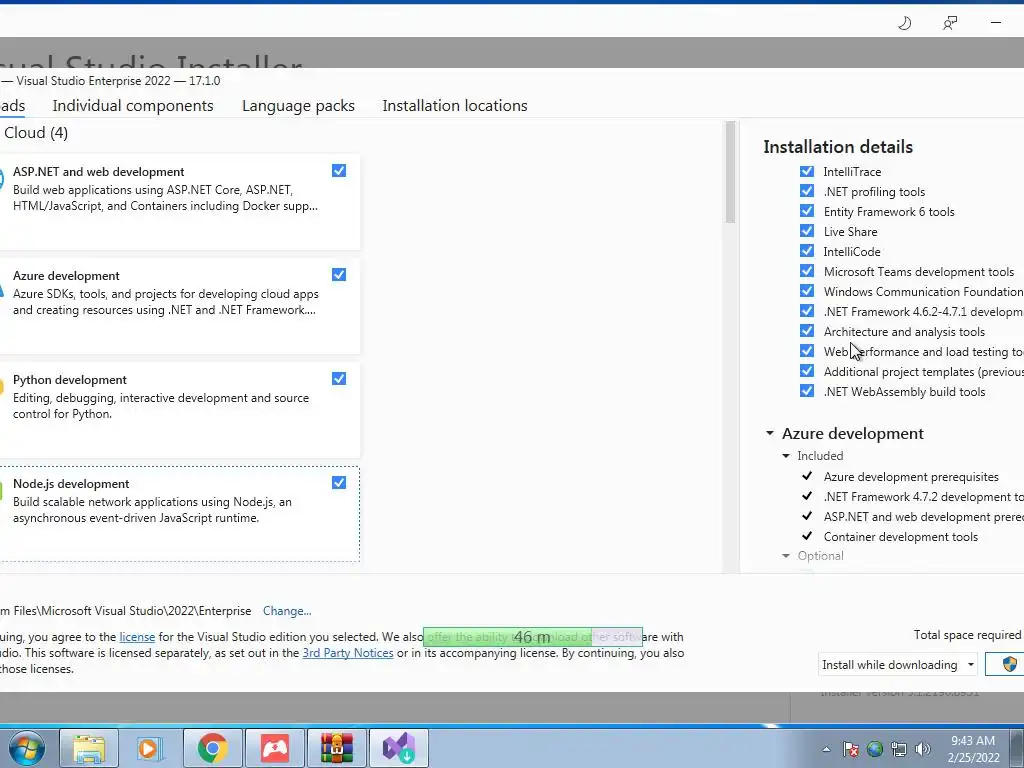This screenshot has height=768, width=1024.
Task: Toggle Windows Communication Foundation checkbox
Action: point(807,291)
